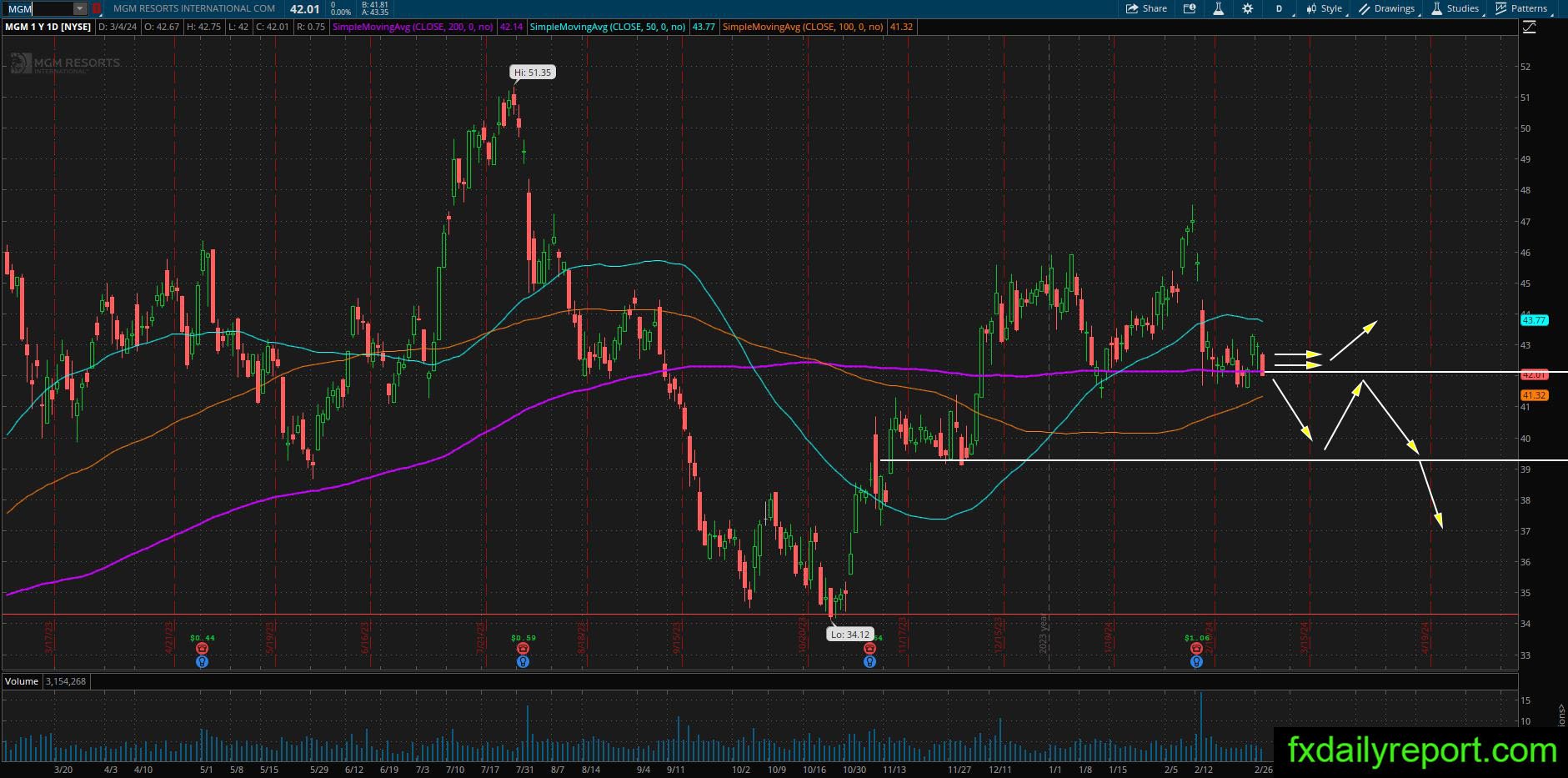1568x778 pixels.
Task: Click the B: 41.81 bid quote
Action: 375,5
